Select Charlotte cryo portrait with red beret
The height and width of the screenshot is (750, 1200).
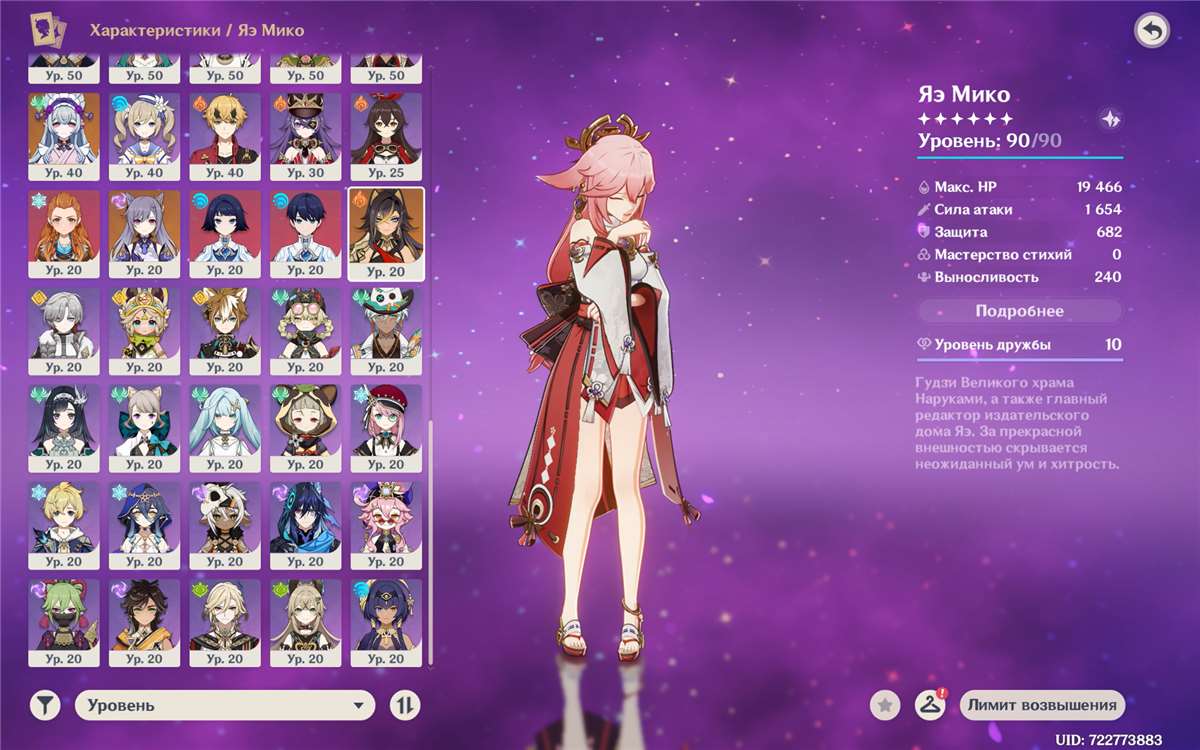point(386,430)
